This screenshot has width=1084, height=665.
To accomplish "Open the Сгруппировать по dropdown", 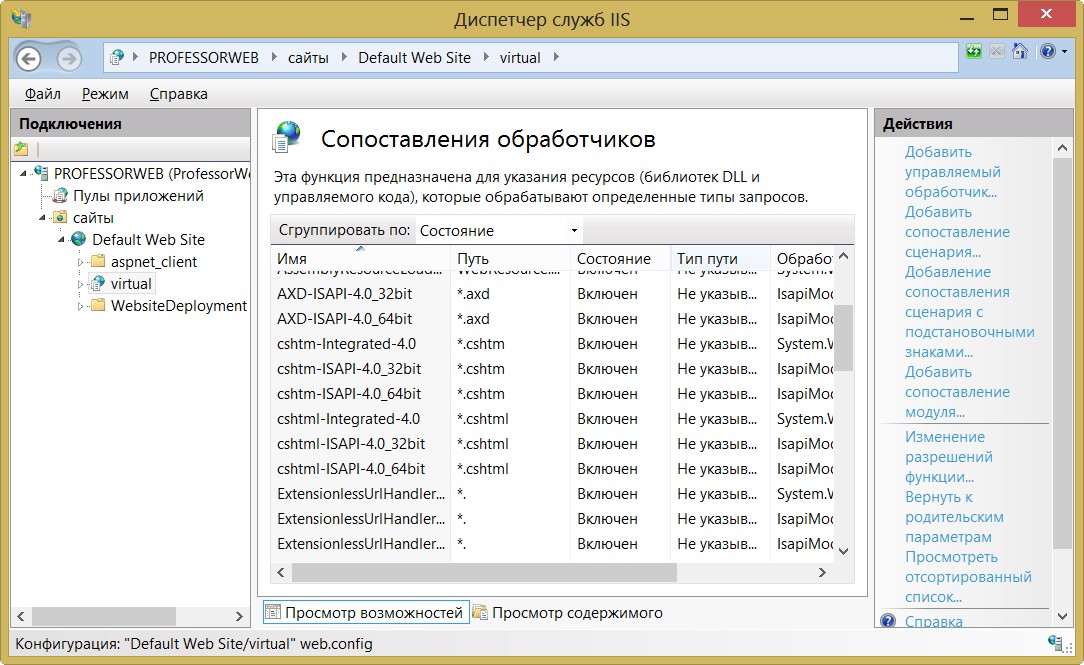I will (498, 230).
